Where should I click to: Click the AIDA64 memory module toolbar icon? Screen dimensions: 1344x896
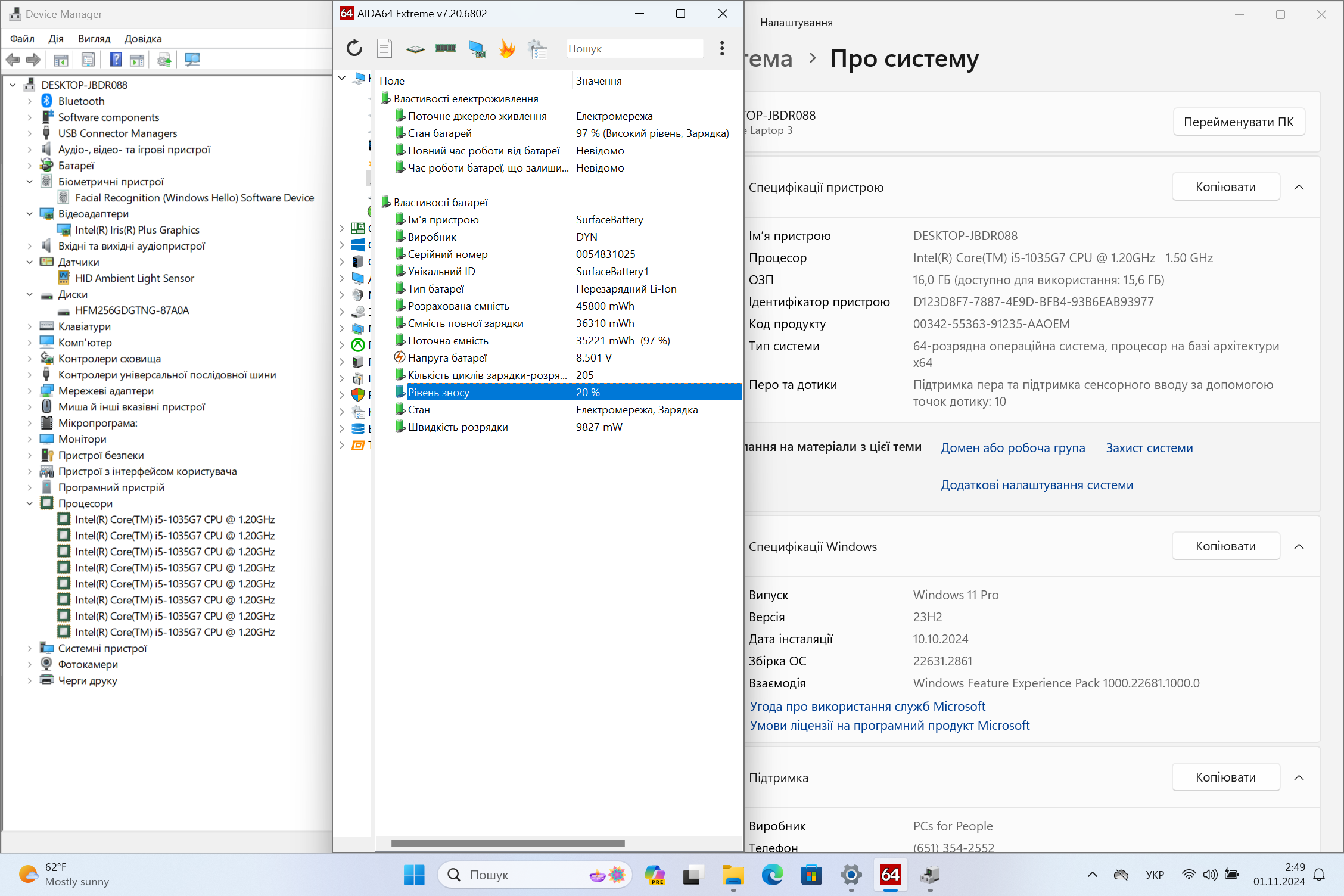pyautogui.click(x=446, y=48)
